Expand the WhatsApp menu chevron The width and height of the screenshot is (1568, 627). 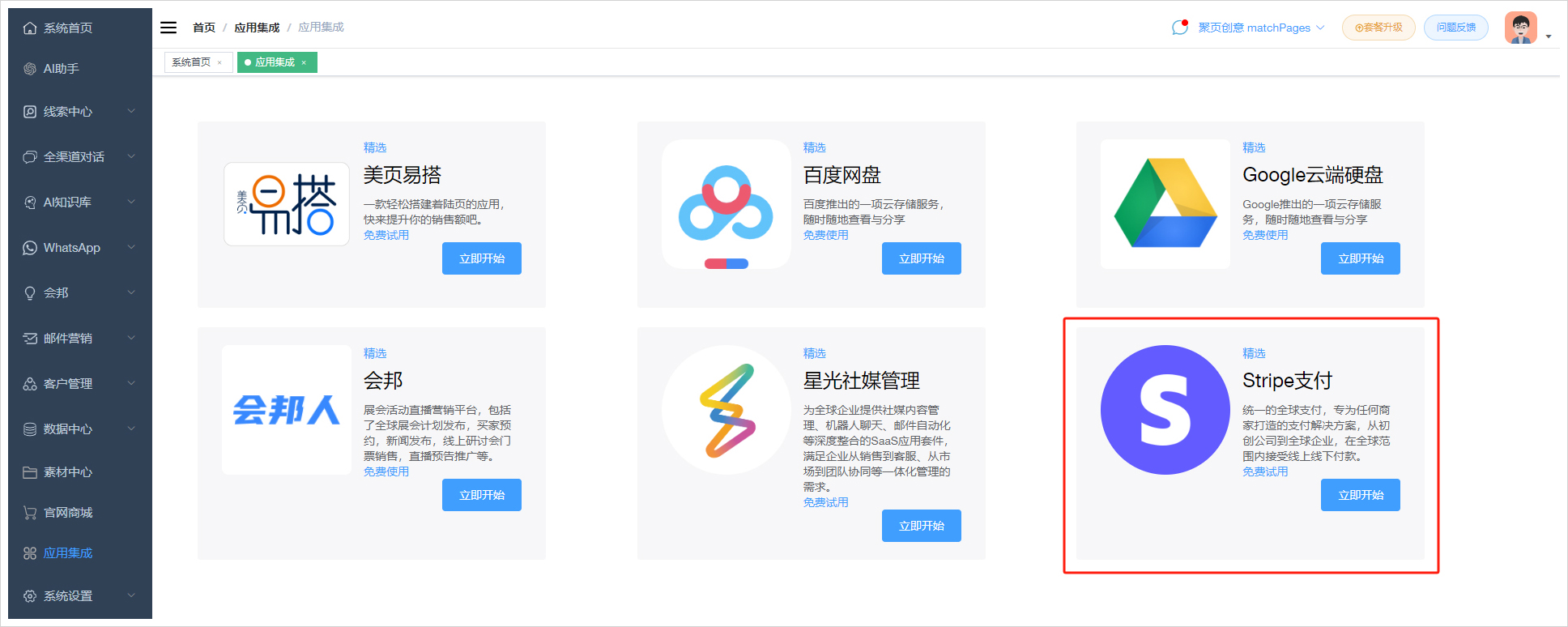tap(131, 247)
